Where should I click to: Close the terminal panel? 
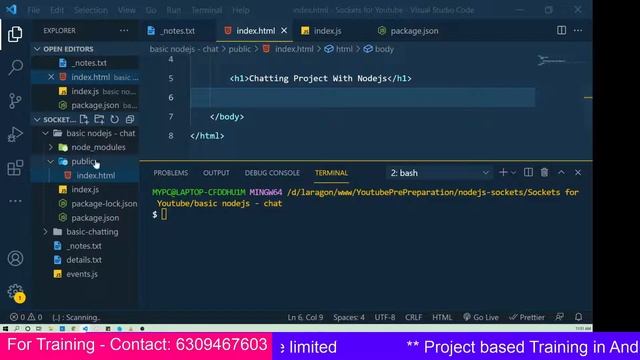point(578,173)
